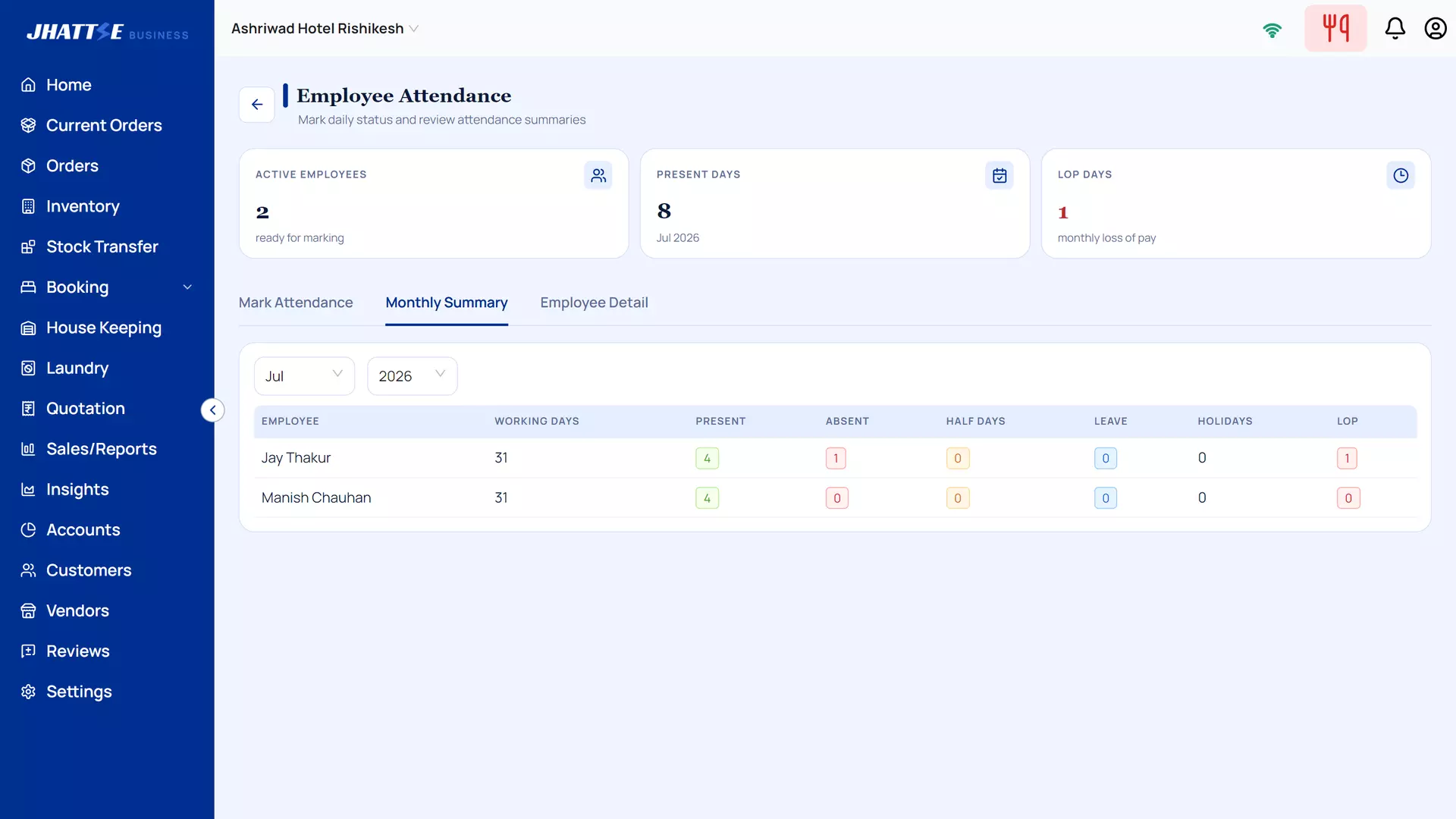Switch to the Mark Attendance tab
This screenshot has height=819, width=1456.
296,303
